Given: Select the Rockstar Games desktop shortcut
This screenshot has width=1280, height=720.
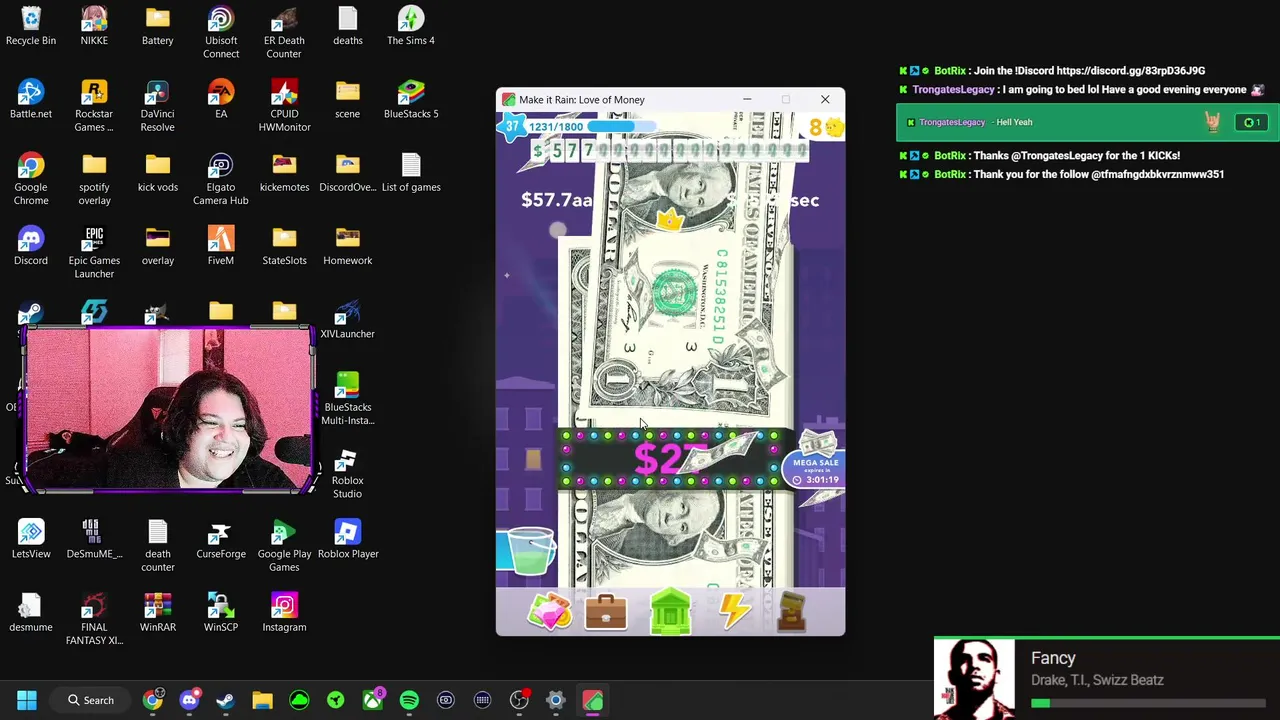Looking at the screenshot, I should pyautogui.click(x=94, y=106).
